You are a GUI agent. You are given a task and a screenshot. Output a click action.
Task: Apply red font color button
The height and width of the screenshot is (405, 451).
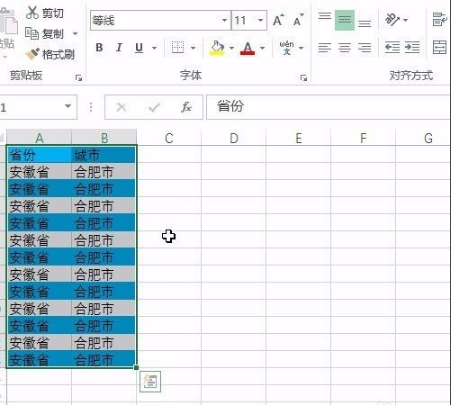tap(248, 48)
